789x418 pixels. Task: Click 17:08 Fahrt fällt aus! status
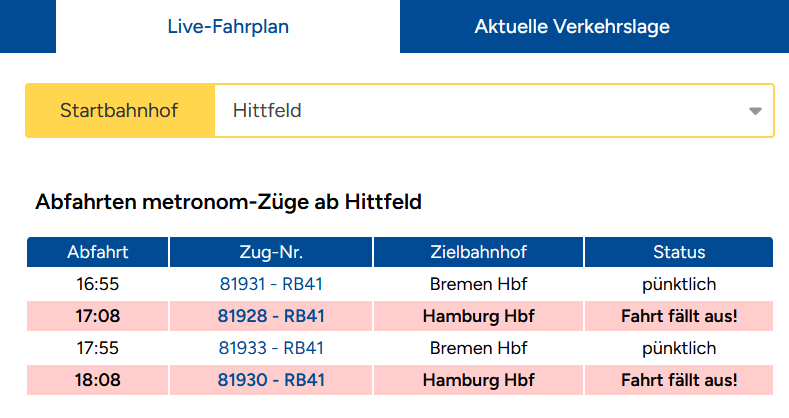(x=679, y=316)
